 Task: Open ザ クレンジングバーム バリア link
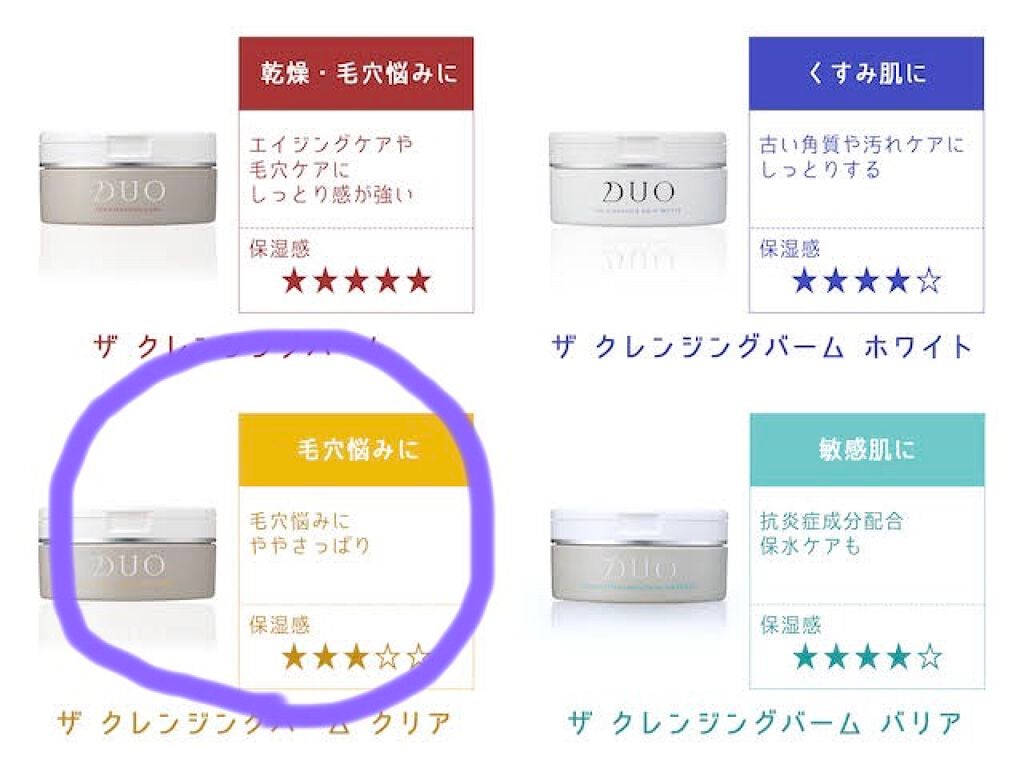(x=764, y=723)
